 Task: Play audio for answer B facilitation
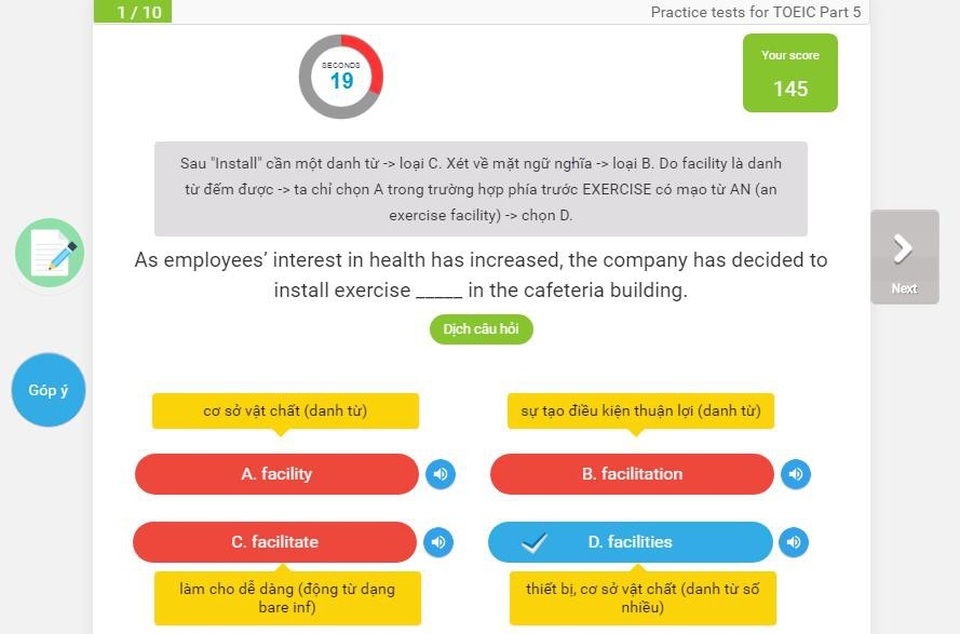795,474
